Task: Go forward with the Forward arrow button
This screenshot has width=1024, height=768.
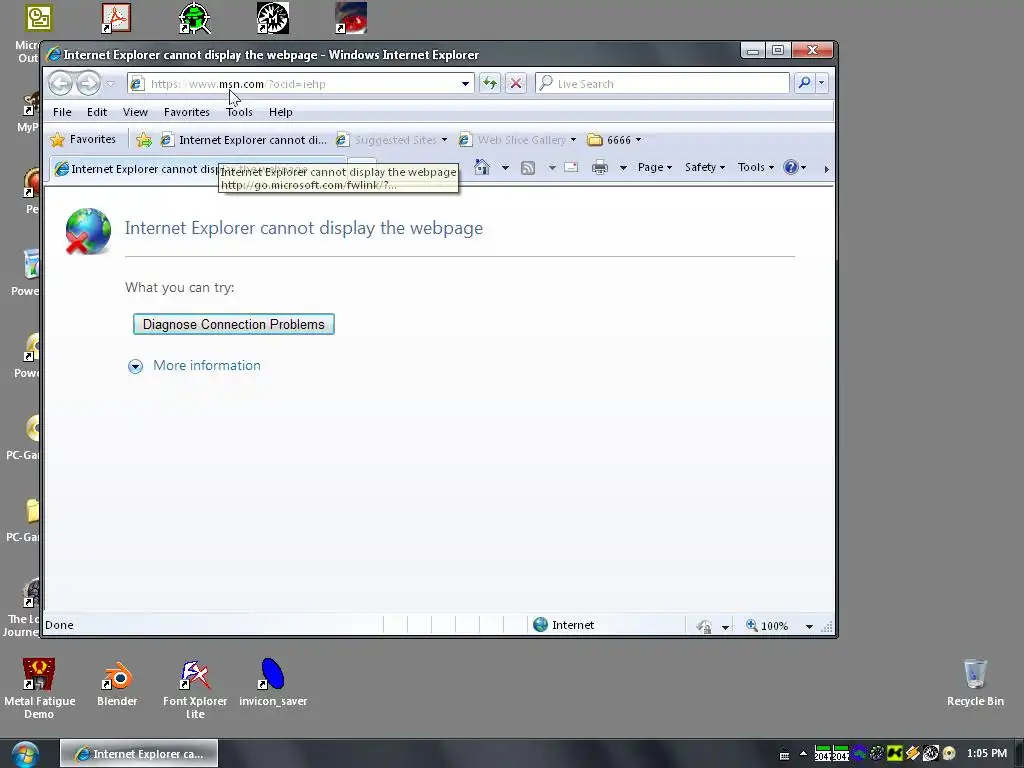Action: [x=88, y=83]
